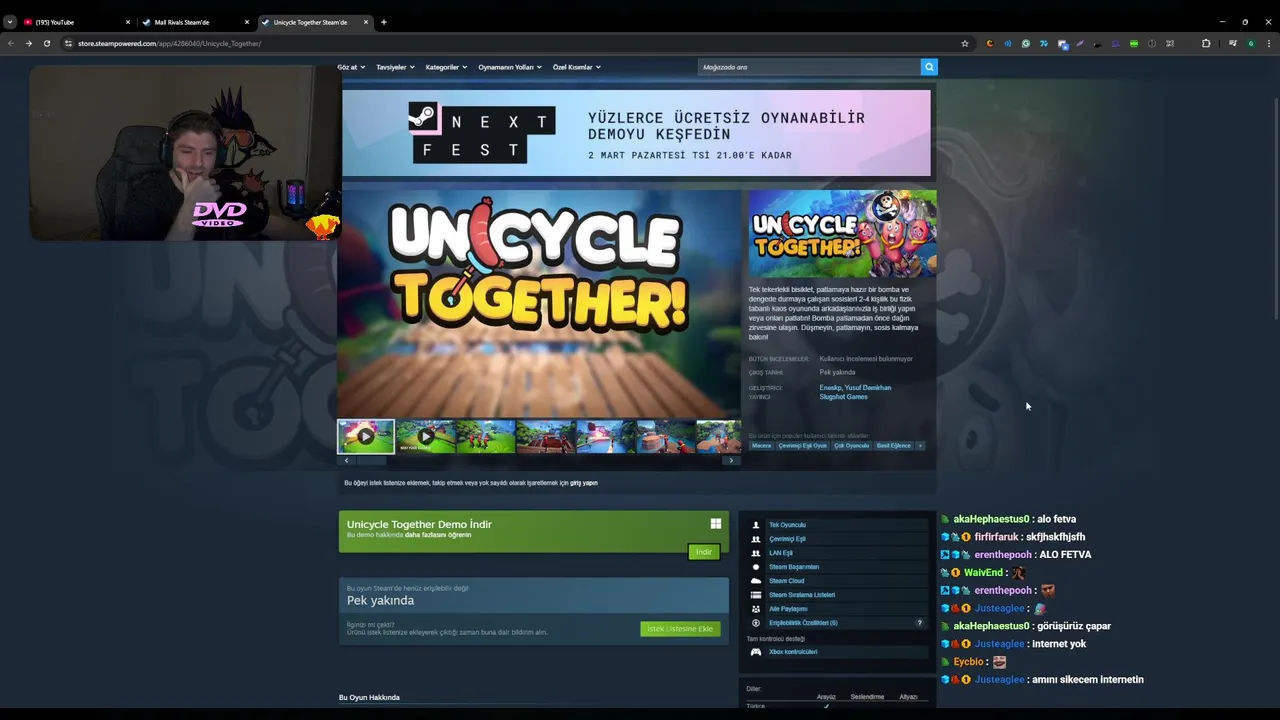This screenshot has height=720, width=1280.
Task: Click the Steam Başarımları achievements icon
Action: point(756,567)
